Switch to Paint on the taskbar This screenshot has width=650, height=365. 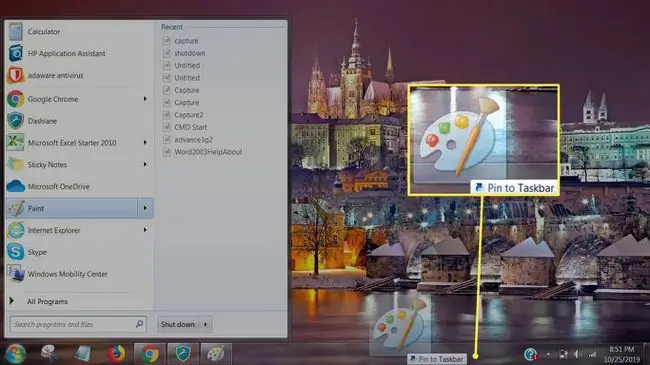[216, 354]
